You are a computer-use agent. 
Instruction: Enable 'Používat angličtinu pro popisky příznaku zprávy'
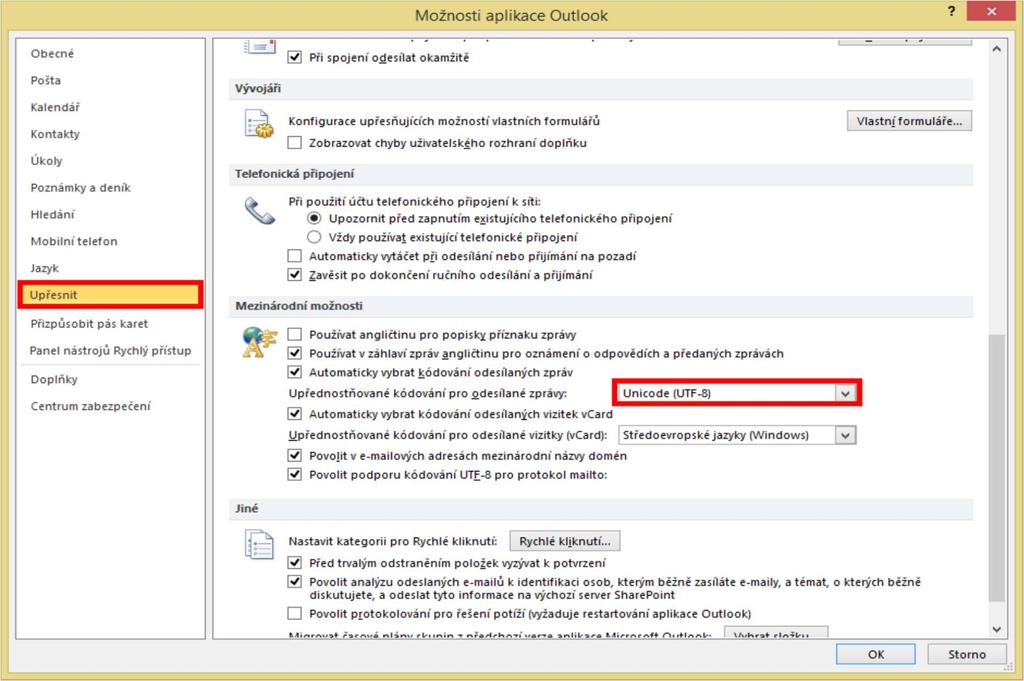pos(295,334)
